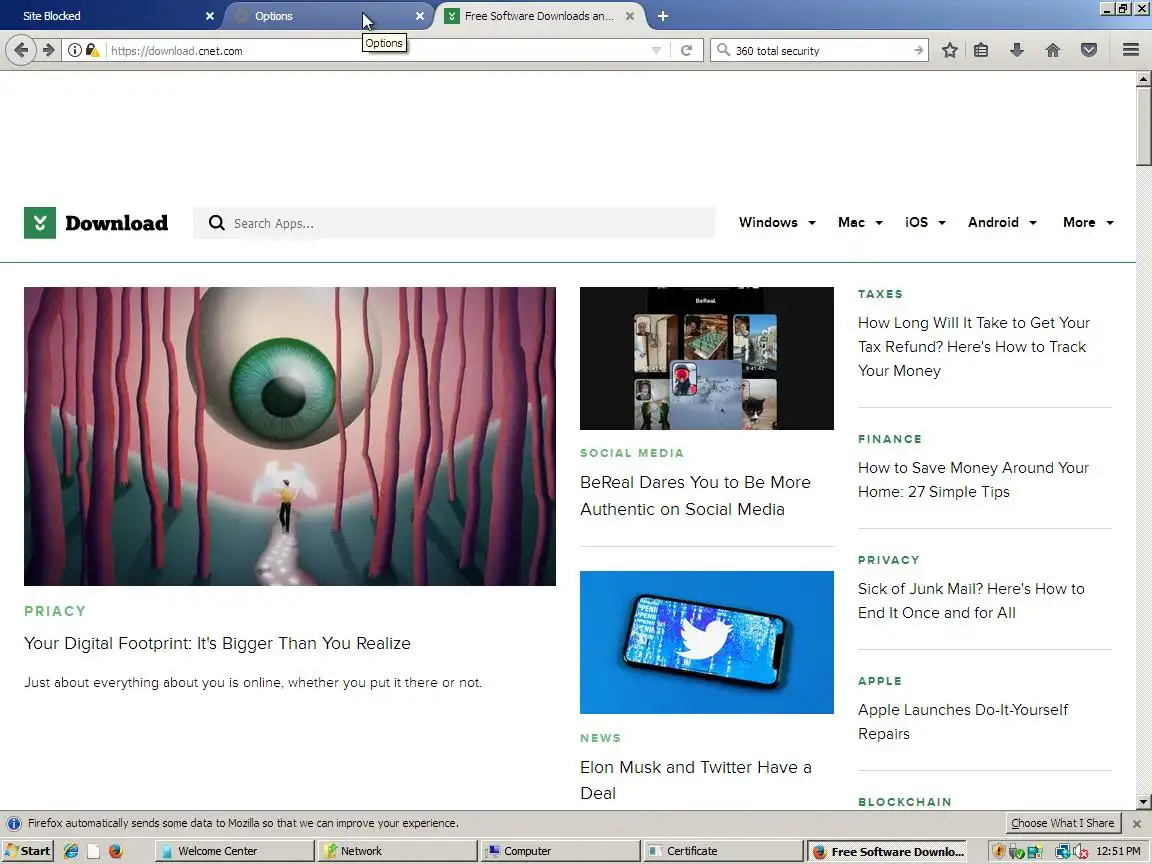1152x864 pixels.
Task: Click the browser Forward arrow
Action: click(48, 50)
